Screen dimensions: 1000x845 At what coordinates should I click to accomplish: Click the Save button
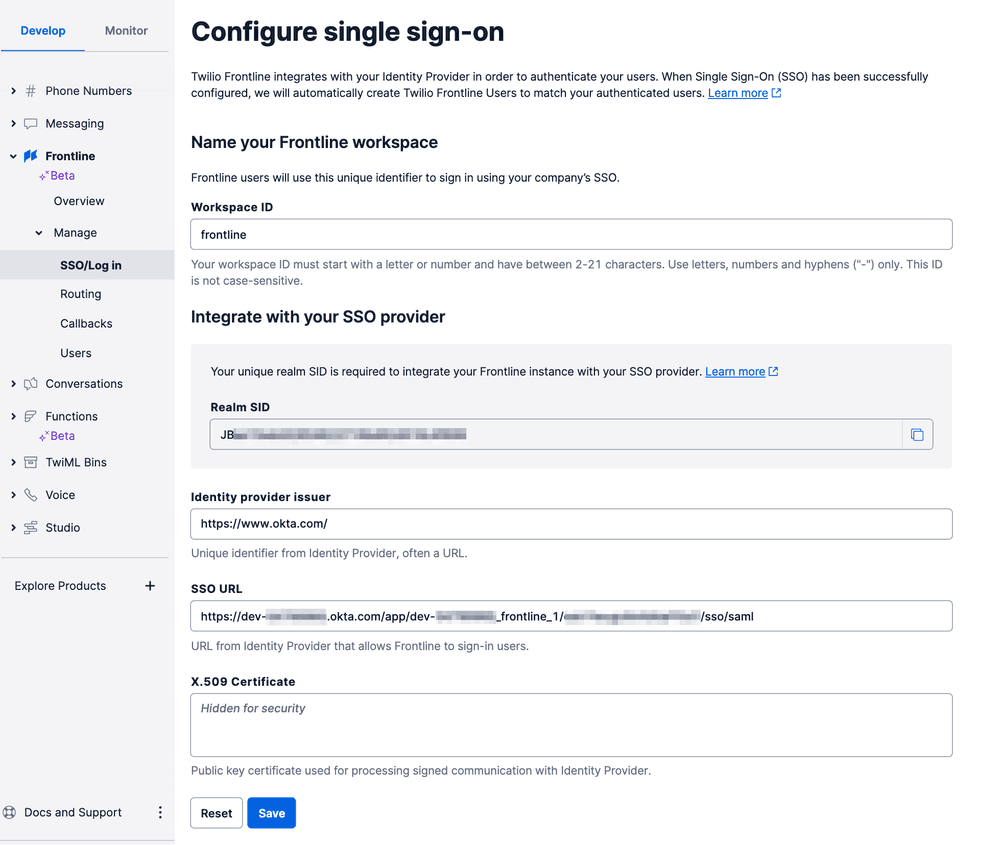[271, 813]
